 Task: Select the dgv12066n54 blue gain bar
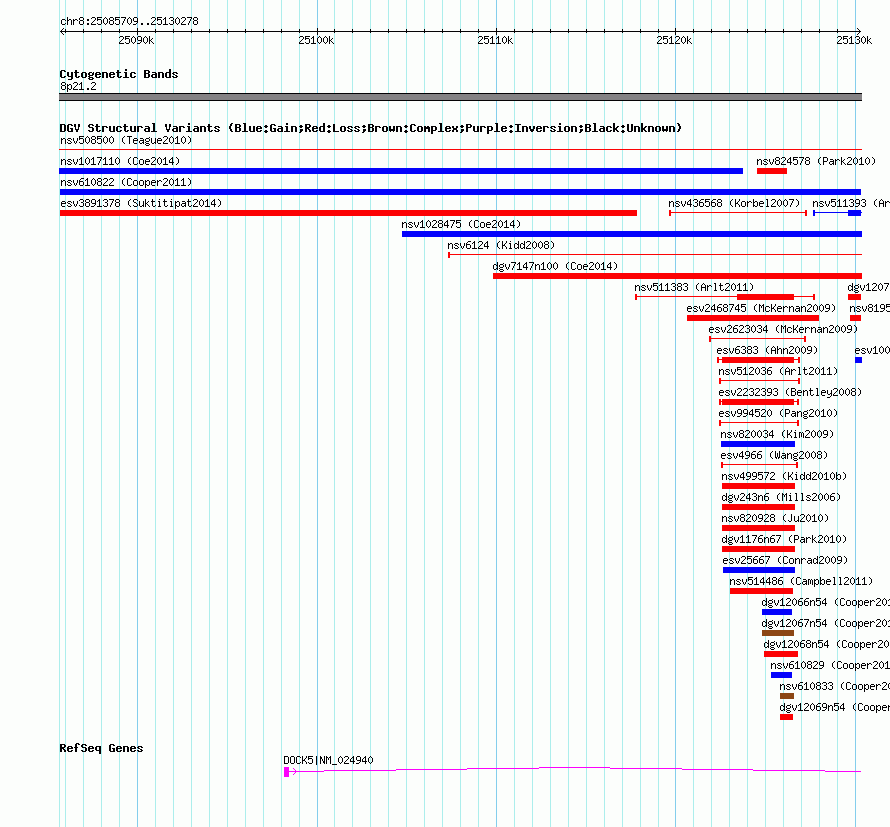click(776, 612)
